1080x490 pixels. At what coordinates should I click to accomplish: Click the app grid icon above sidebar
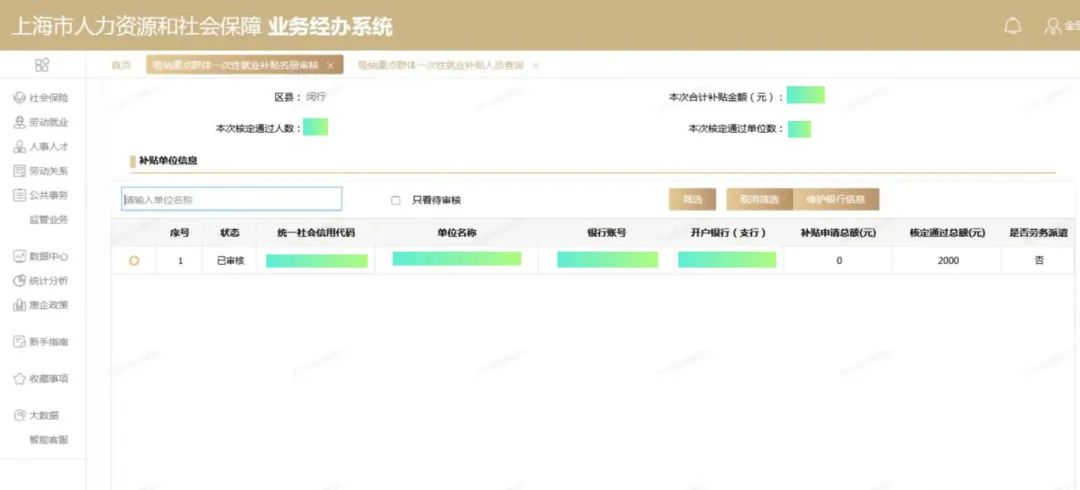42,65
